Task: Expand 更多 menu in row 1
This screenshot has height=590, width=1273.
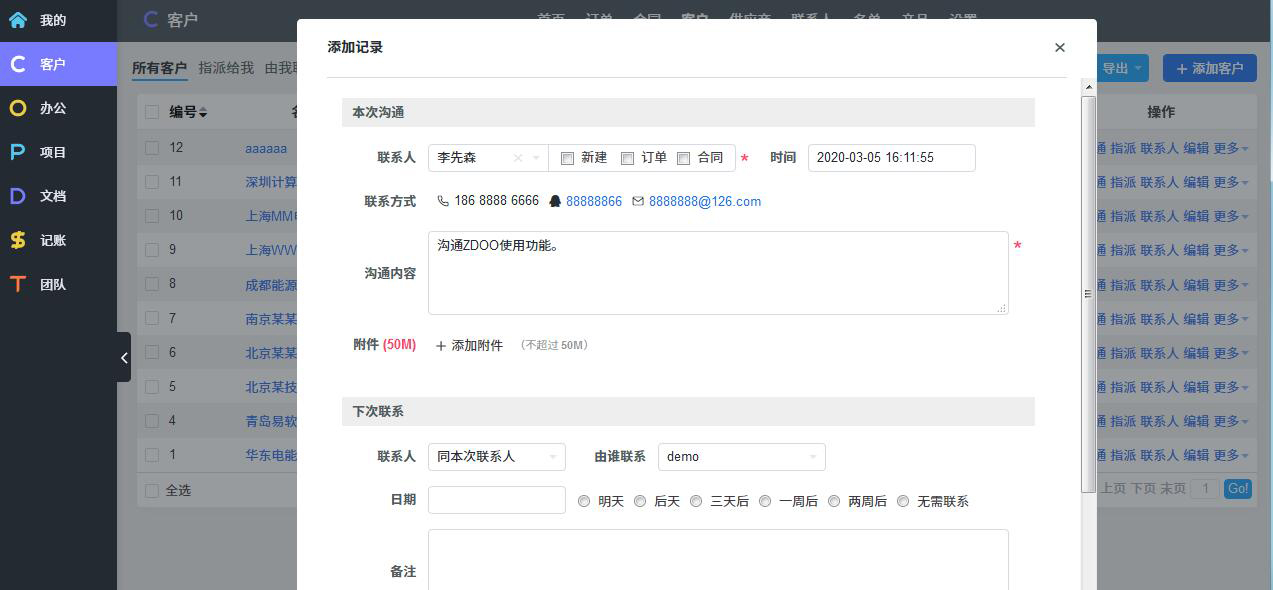Action: tap(1230, 455)
